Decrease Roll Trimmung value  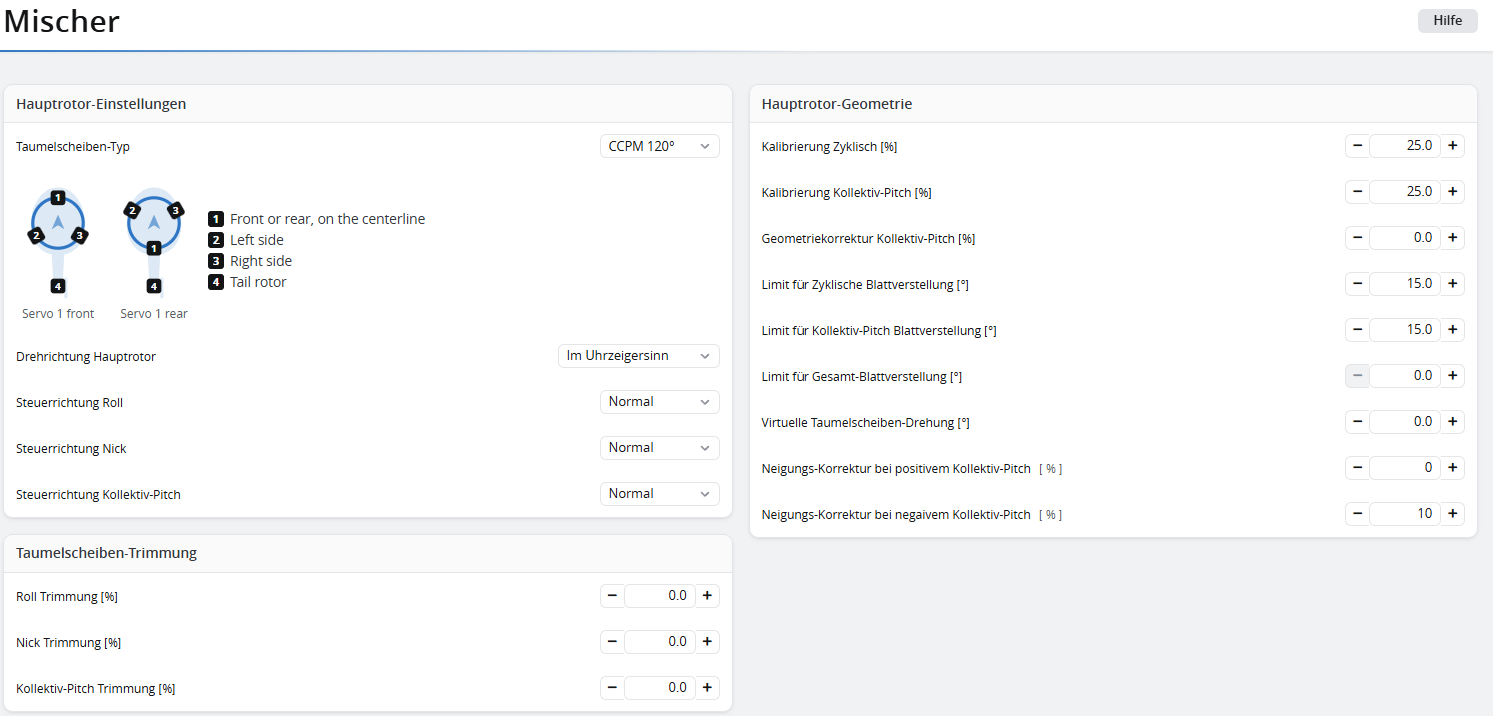point(612,596)
